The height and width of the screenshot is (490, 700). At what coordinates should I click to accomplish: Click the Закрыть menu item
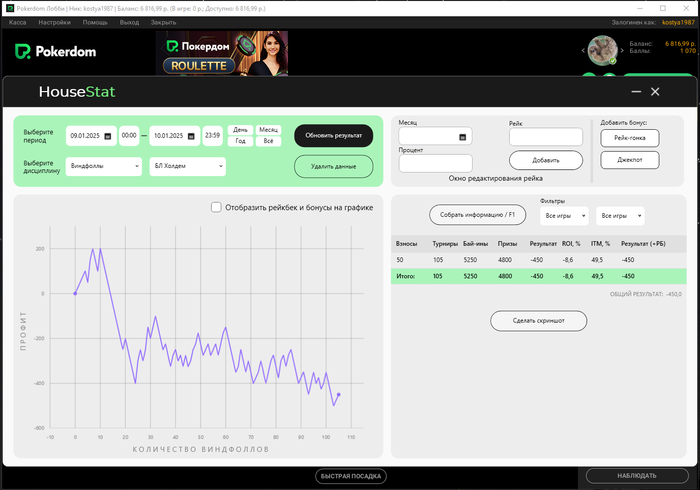(x=163, y=22)
